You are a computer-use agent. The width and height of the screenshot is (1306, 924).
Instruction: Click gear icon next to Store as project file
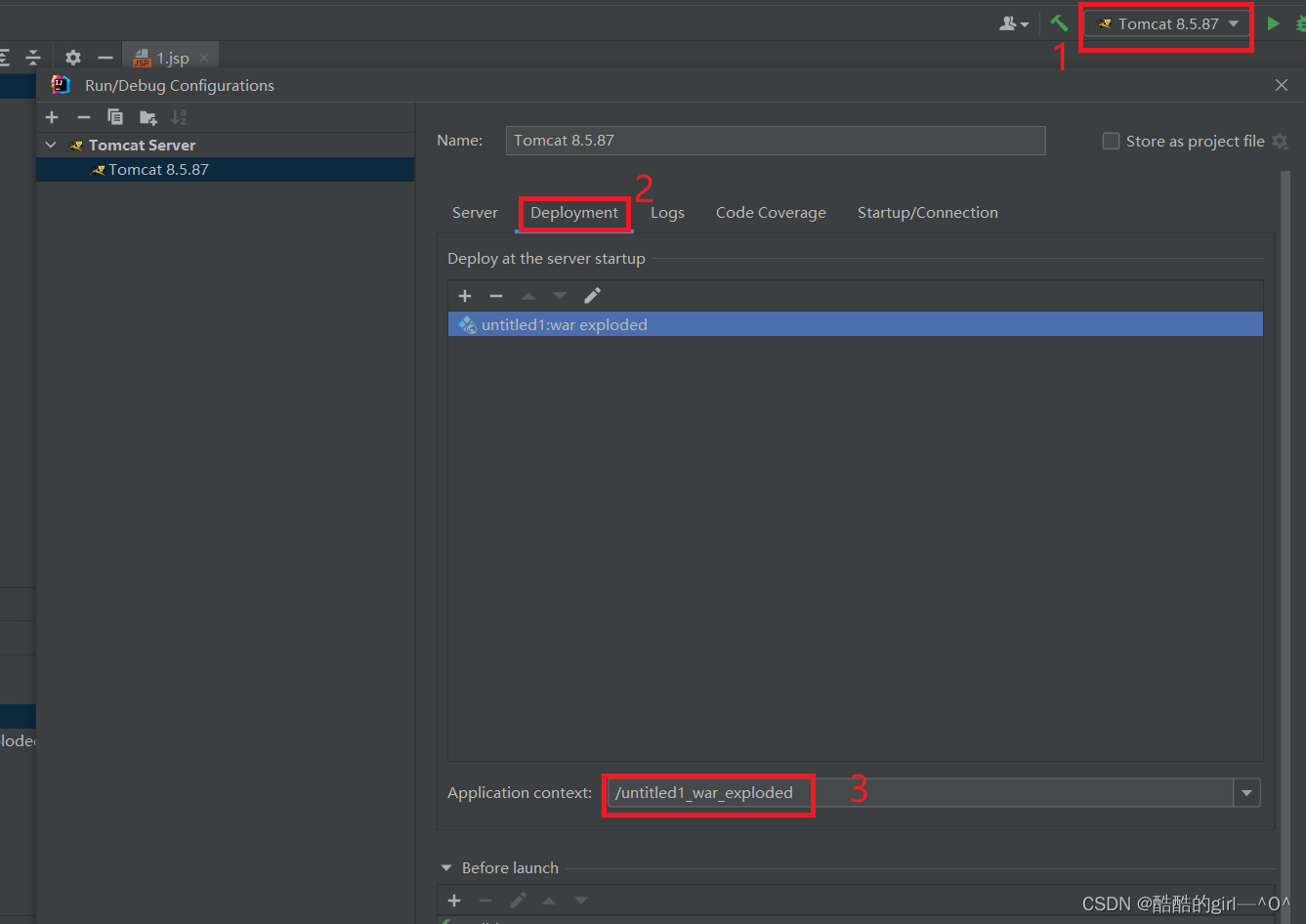(x=1280, y=142)
